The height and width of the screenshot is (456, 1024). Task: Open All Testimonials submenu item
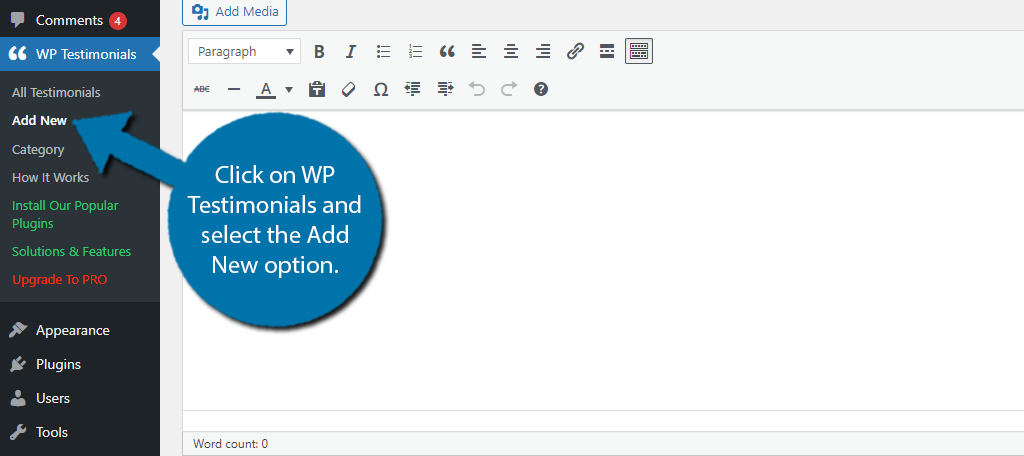click(56, 93)
